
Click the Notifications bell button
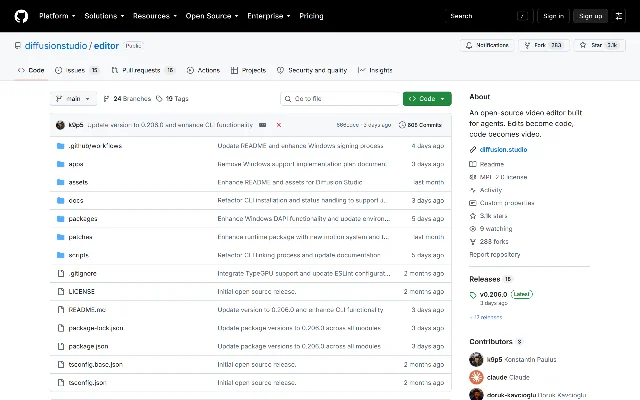487,45
